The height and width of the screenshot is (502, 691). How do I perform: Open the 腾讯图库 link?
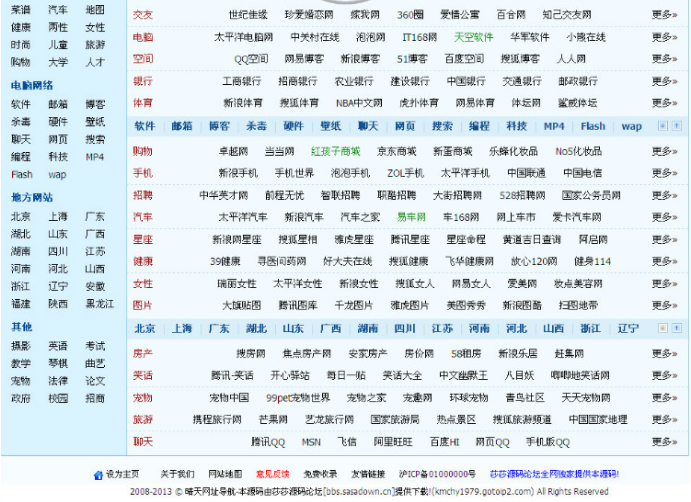[x=298, y=305]
